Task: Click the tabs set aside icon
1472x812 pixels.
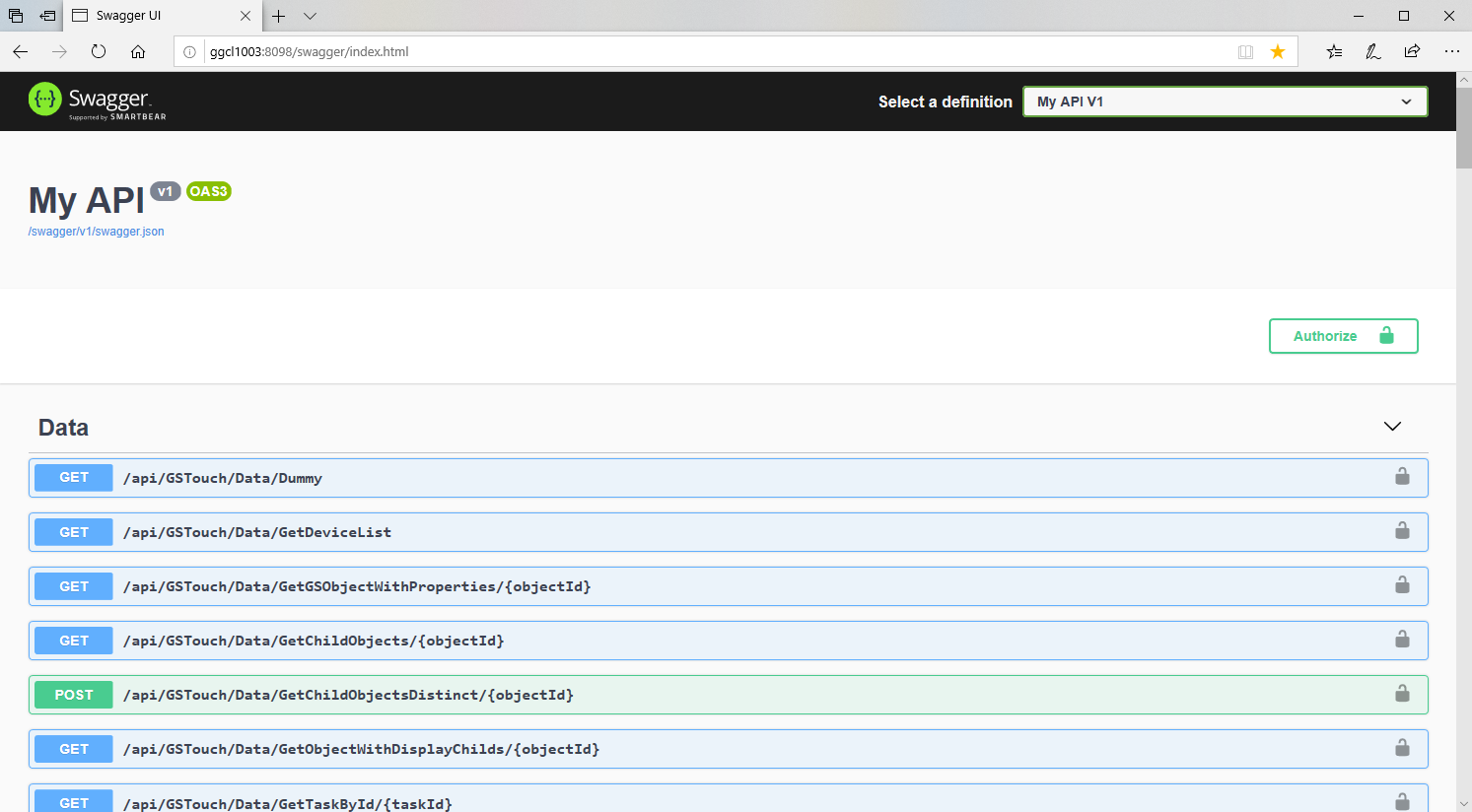Action: [x=16, y=16]
